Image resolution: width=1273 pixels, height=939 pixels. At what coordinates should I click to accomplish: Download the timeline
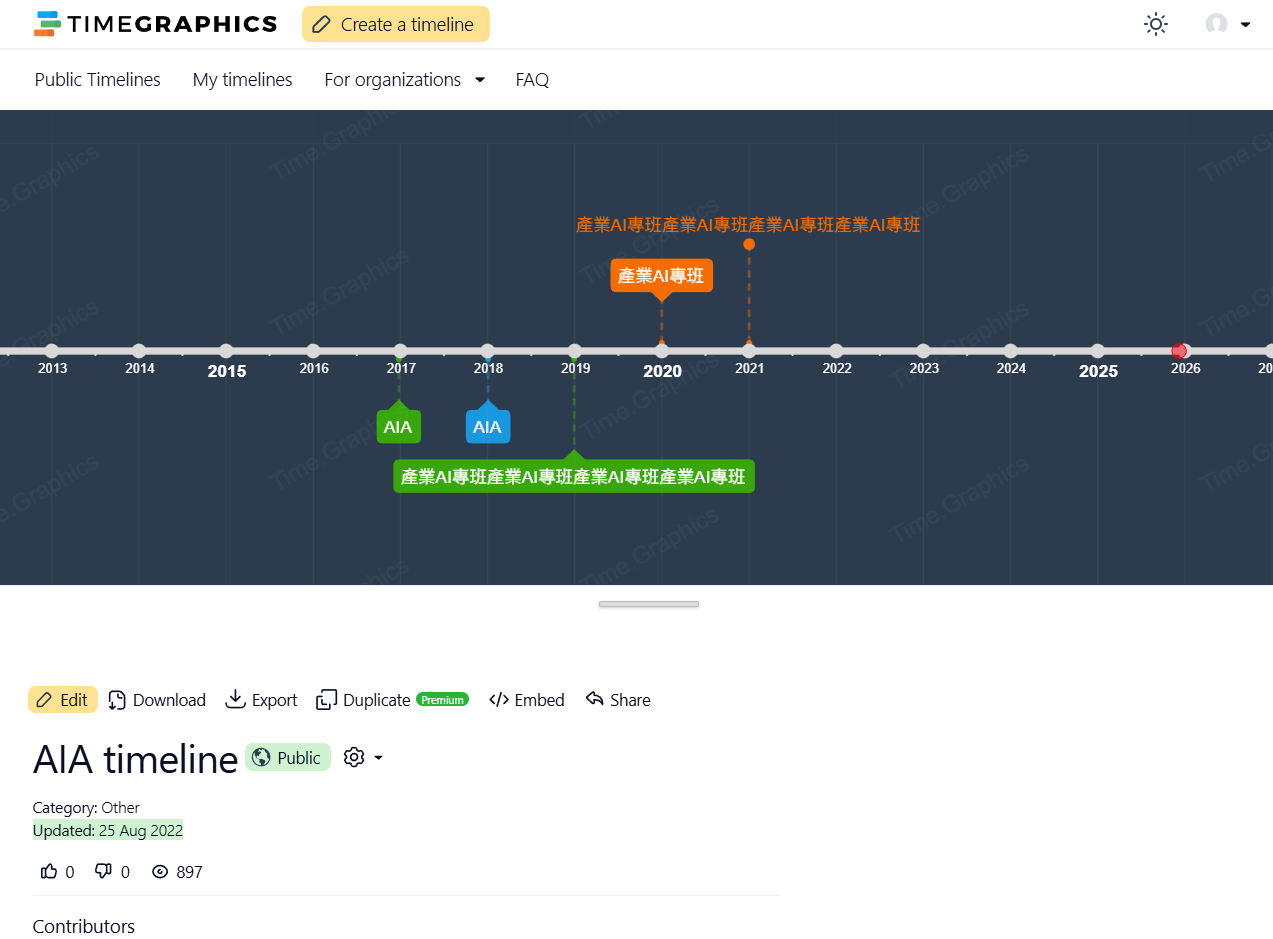tap(157, 700)
